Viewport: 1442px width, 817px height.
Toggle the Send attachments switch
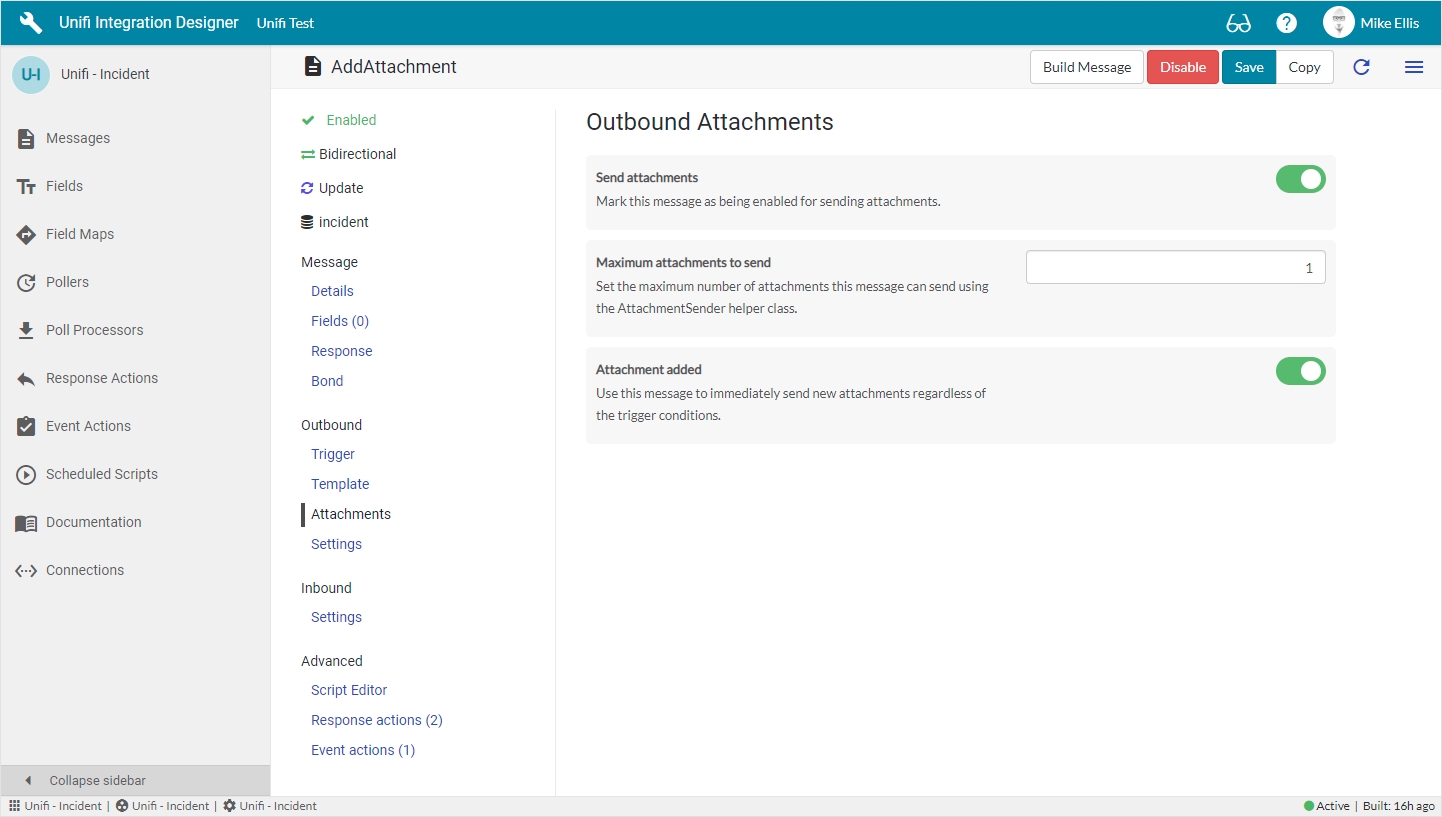pyautogui.click(x=1300, y=180)
